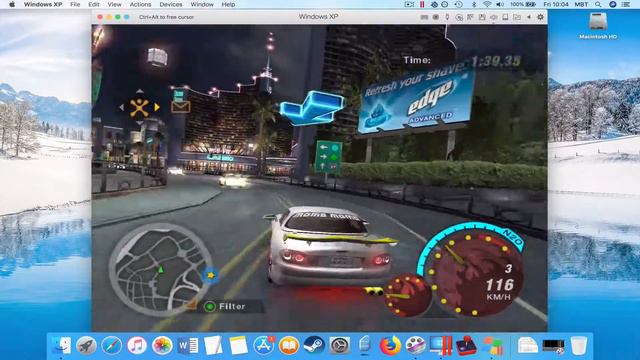
Task: Open TextEdit from the Dock
Action: [x=213, y=345]
